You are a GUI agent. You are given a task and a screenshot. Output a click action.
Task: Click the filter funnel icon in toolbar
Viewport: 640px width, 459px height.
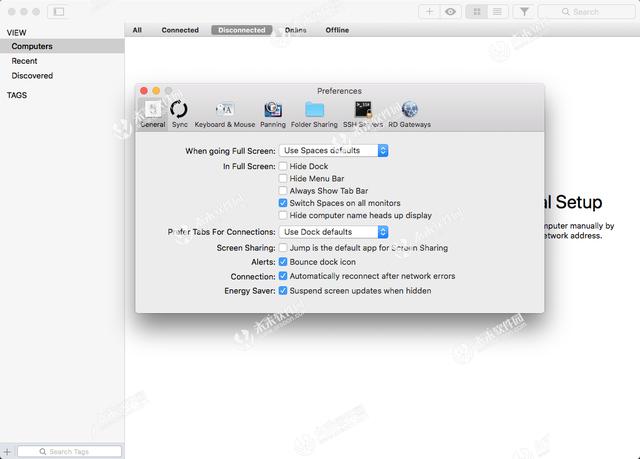(524, 12)
